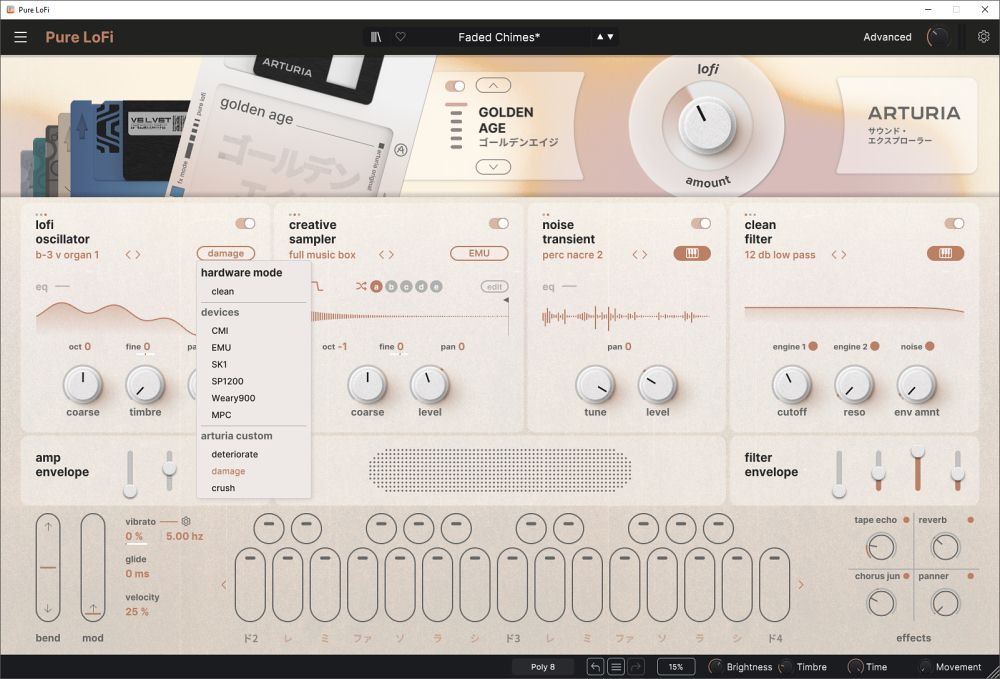
Task: Click the sampler edit button
Action: point(494,287)
